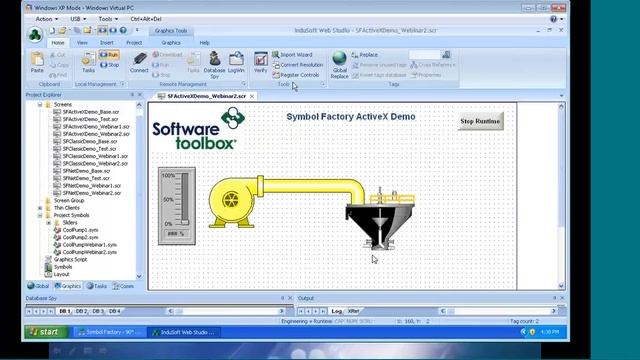Click the Stop Runtime button

coord(480,121)
